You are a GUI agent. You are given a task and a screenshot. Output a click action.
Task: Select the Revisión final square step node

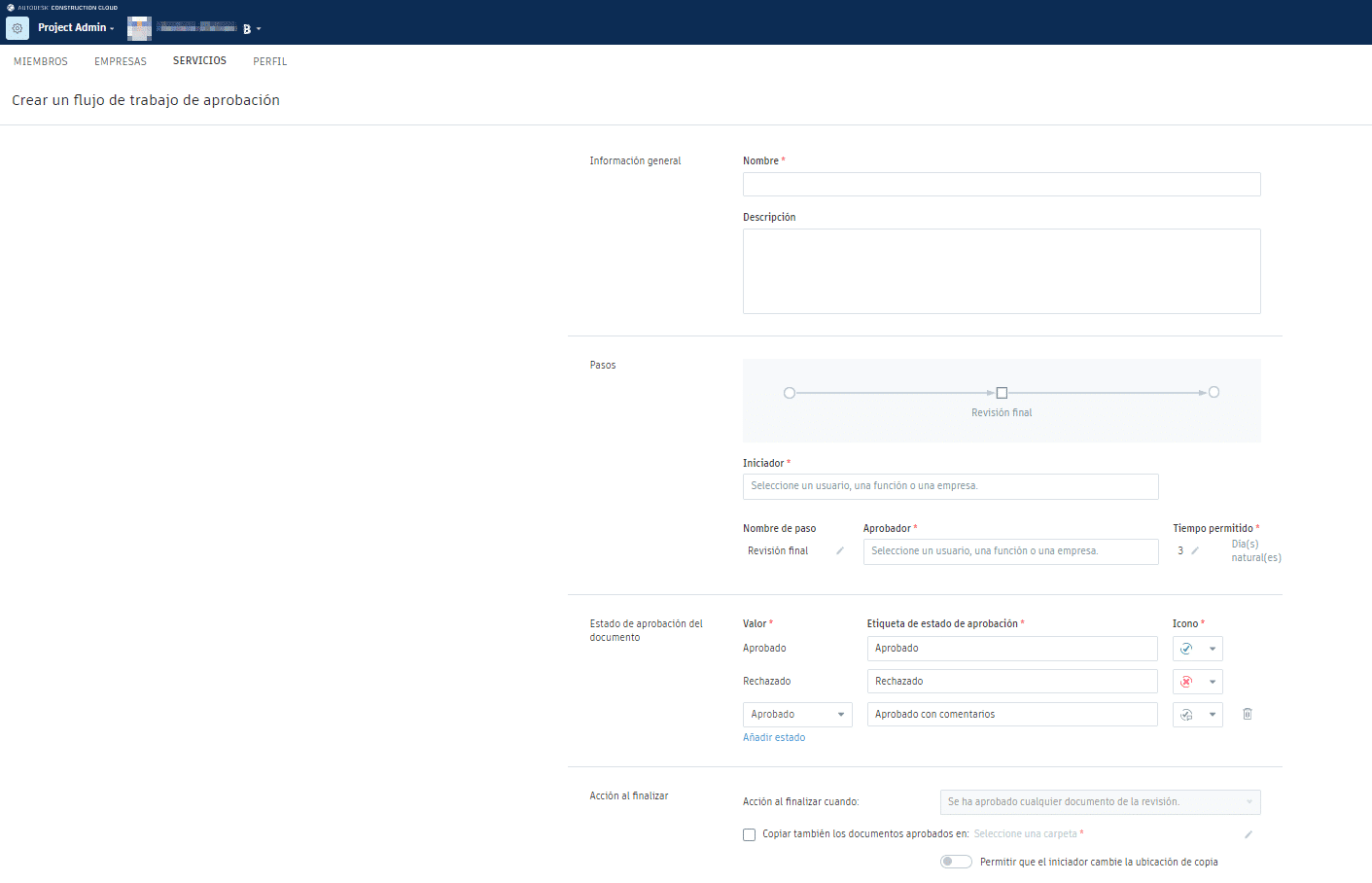pos(1002,393)
